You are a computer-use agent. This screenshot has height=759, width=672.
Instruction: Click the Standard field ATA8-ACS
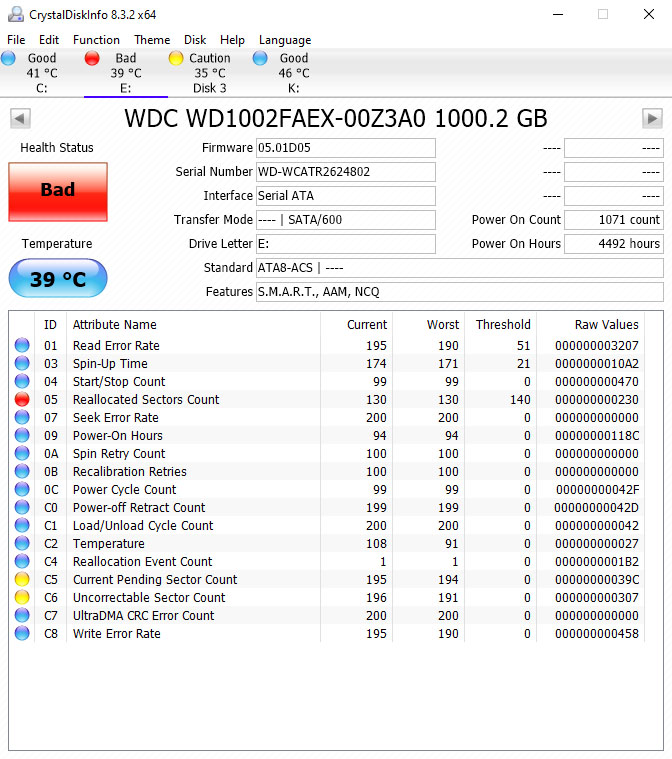click(x=459, y=268)
